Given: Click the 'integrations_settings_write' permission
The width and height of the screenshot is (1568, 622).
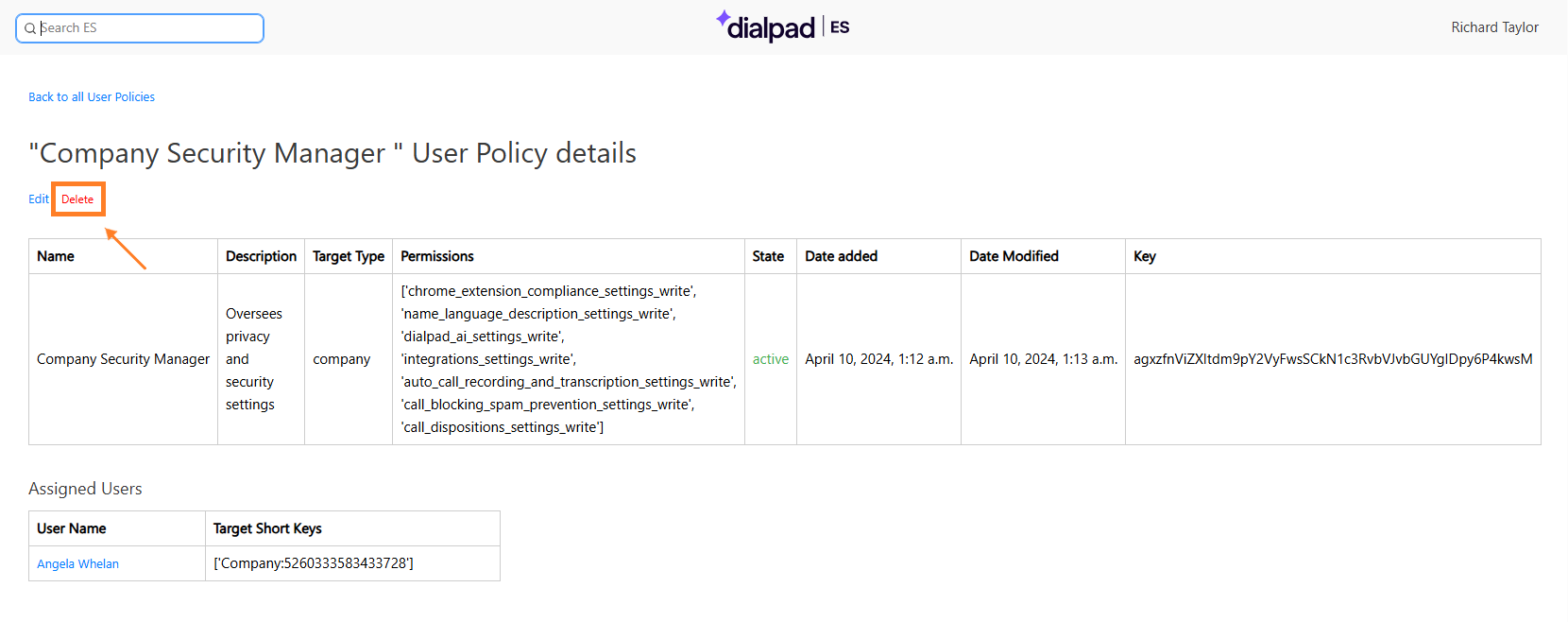Looking at the screenshot, I should [x=488, y=359].
